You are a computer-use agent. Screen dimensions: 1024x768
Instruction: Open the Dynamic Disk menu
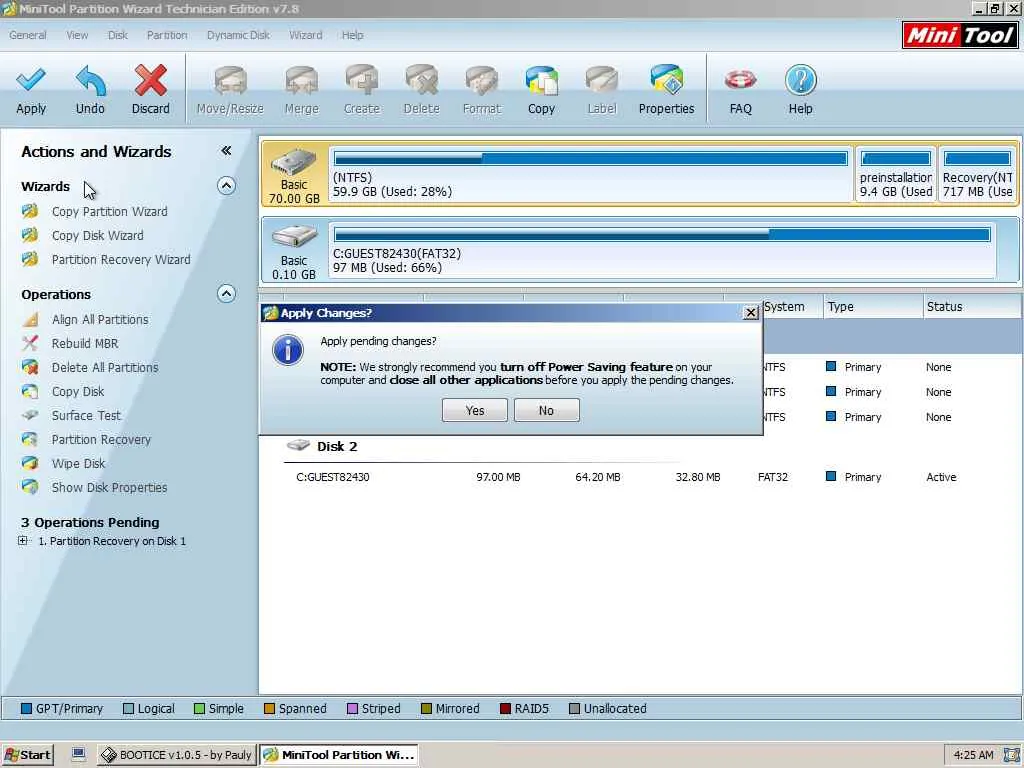(238, 35)
